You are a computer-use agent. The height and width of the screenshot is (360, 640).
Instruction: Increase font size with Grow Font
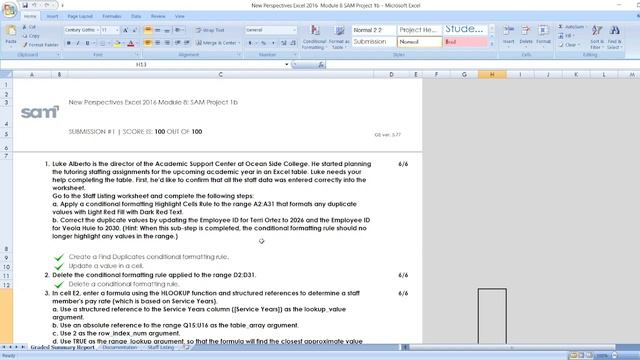pyautogui.click(x=126, y=30)
